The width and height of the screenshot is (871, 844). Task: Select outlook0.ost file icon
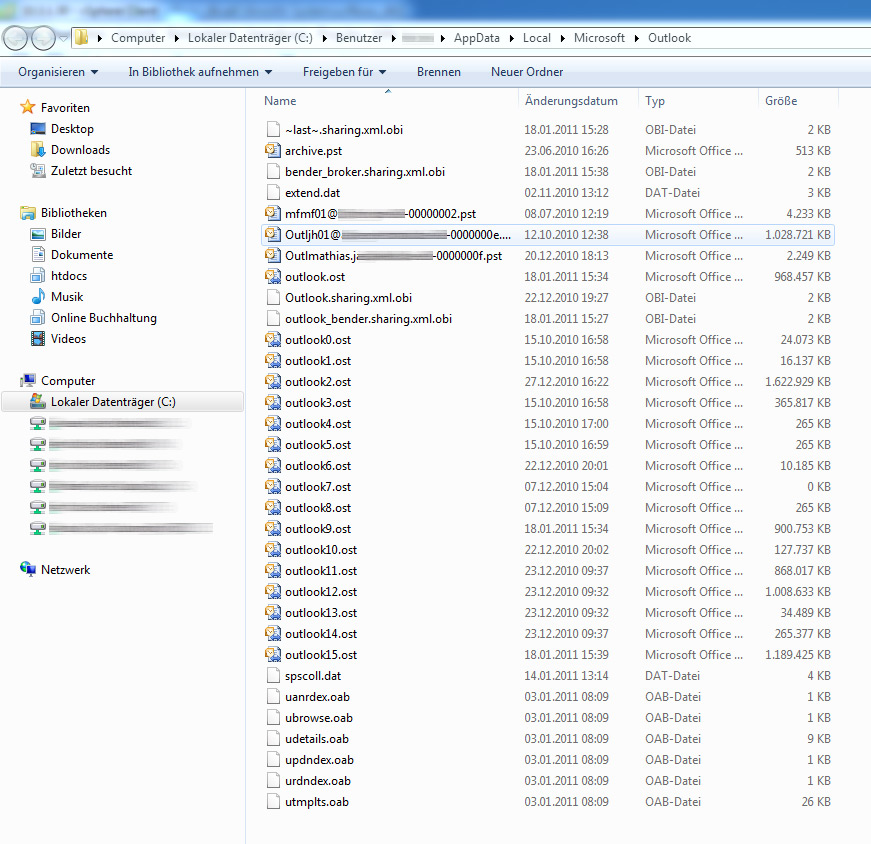(273, 339)
